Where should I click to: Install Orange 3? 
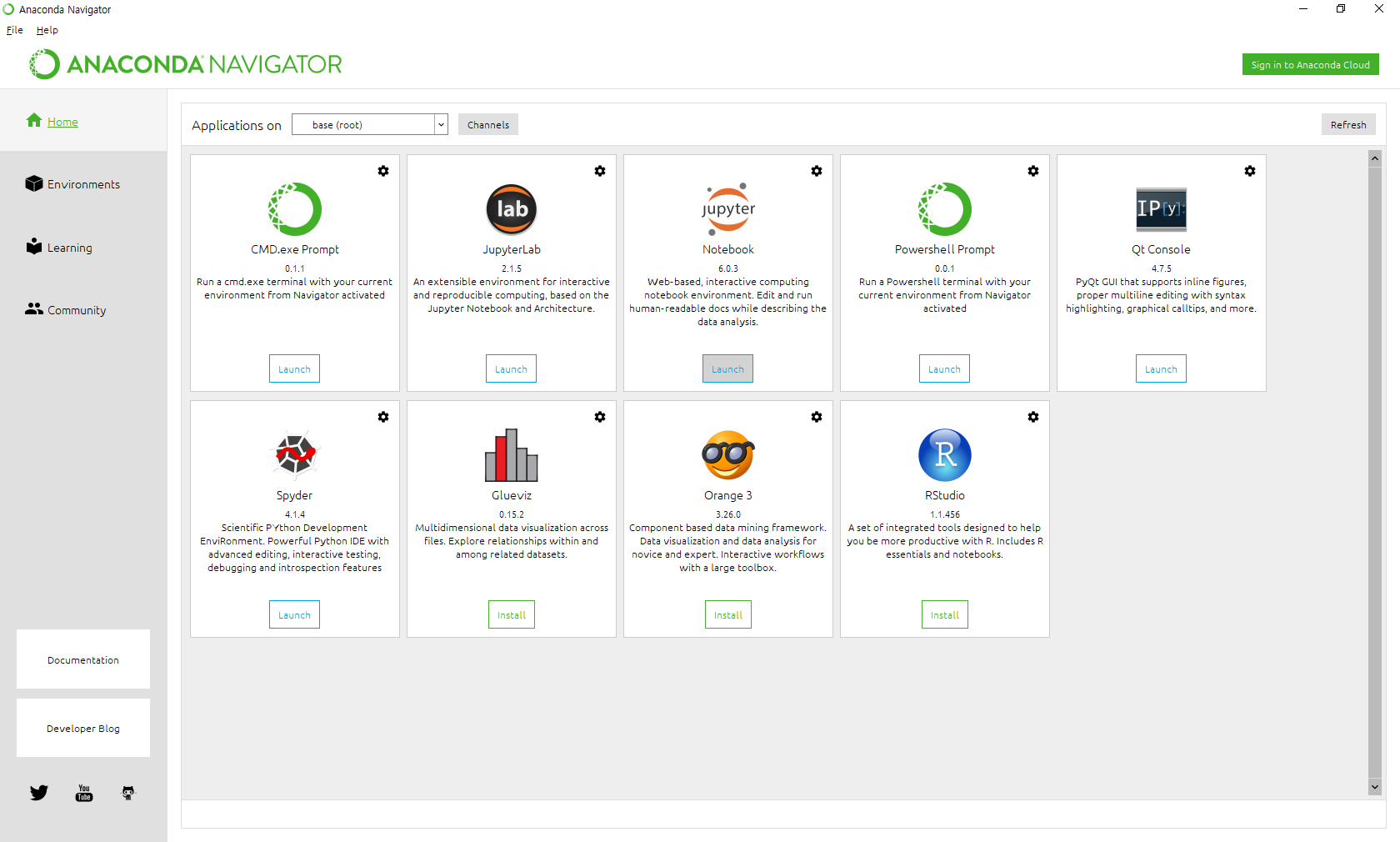[728, 614]
